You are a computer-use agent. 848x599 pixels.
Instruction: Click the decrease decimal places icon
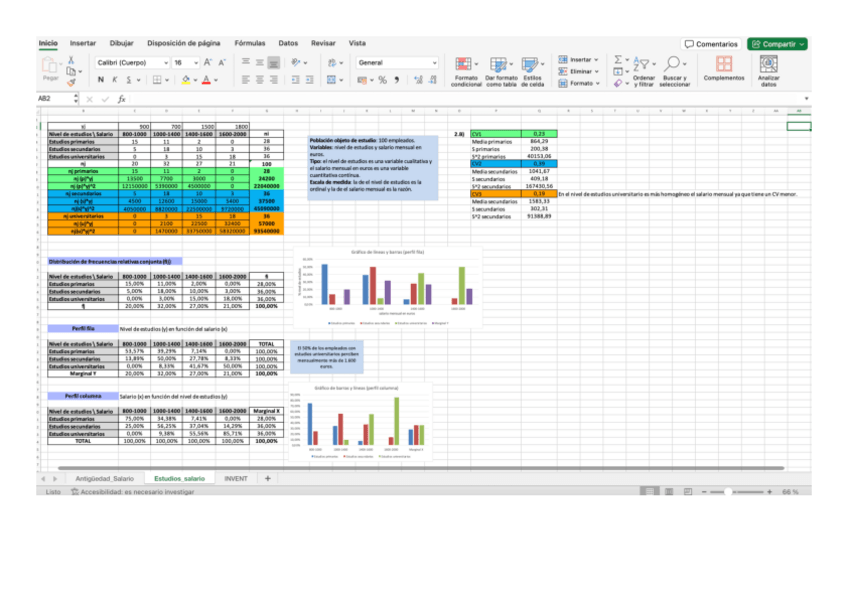point(433,80)
